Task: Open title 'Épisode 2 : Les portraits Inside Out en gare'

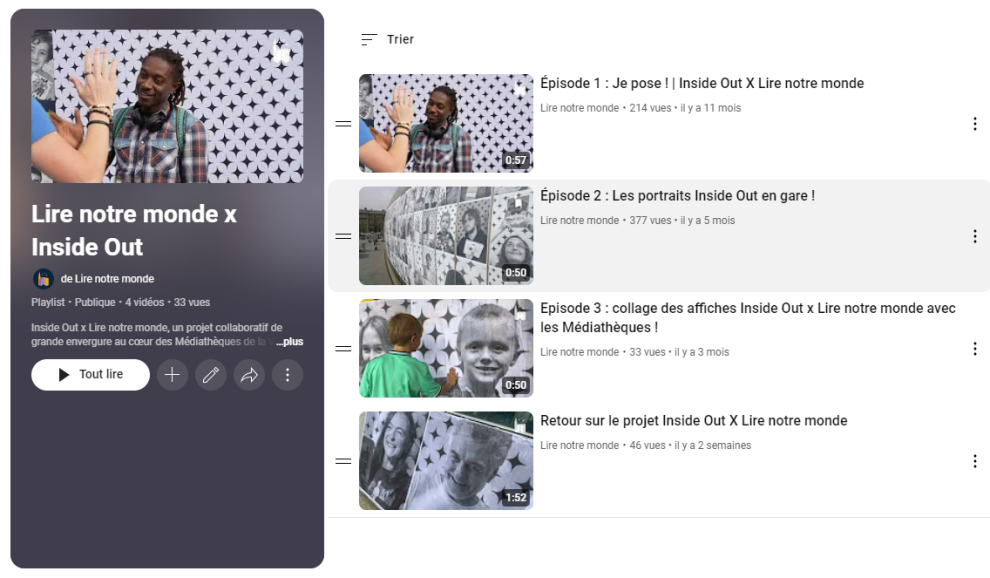Action: coord(677,196)
